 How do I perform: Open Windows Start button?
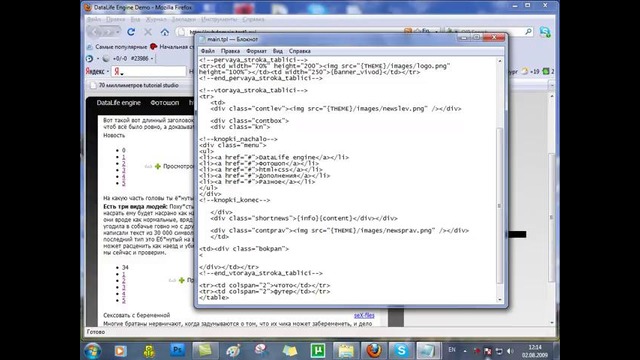click(93, 351)
